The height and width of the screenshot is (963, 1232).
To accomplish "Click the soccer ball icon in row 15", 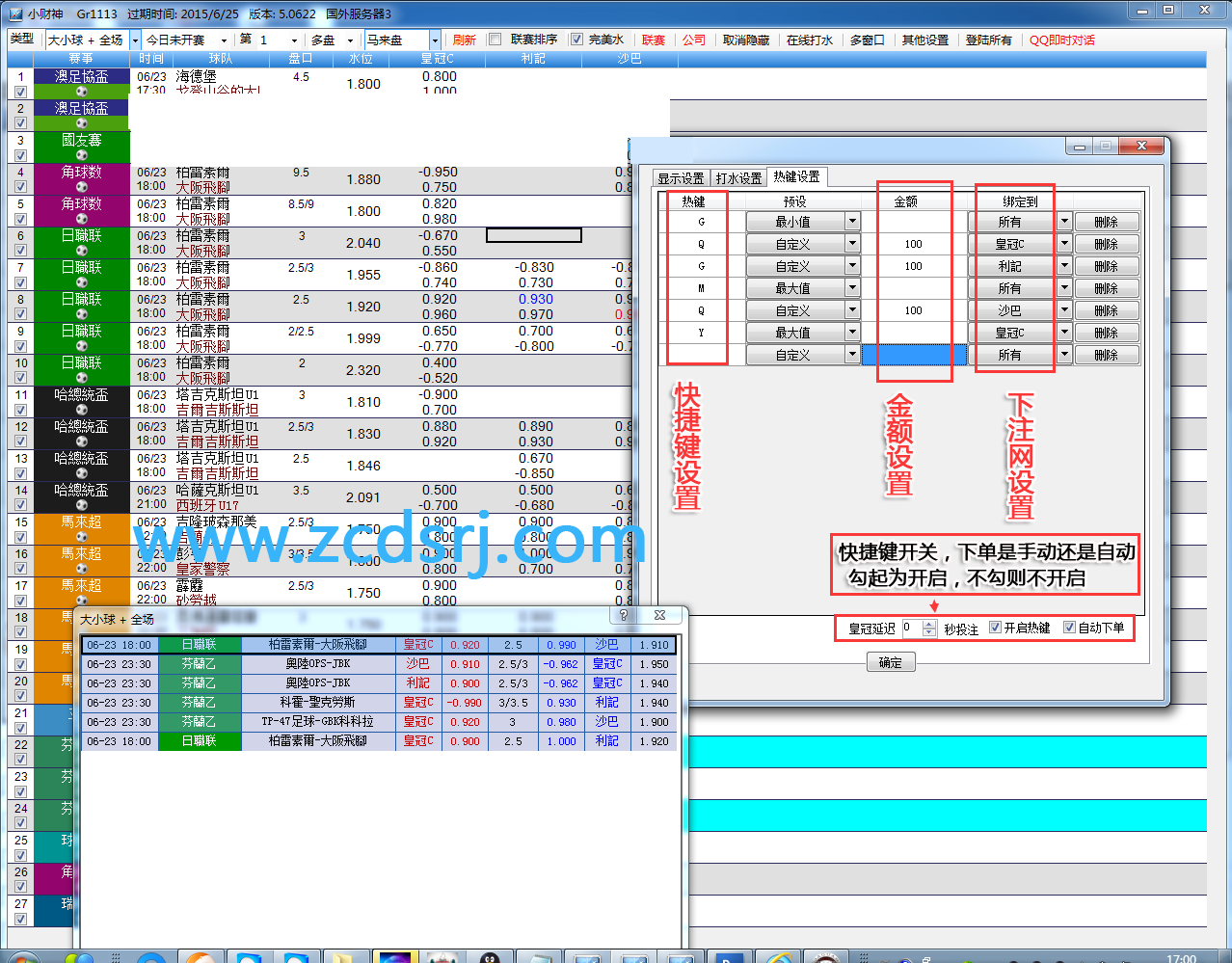I will (82, 537).
